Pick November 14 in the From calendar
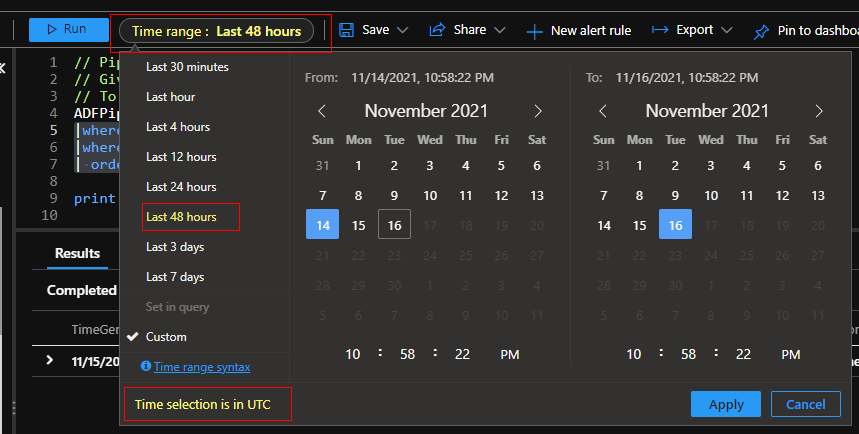Screen dimensions: 859x434 pyautogui.click(x=323, y=224)
